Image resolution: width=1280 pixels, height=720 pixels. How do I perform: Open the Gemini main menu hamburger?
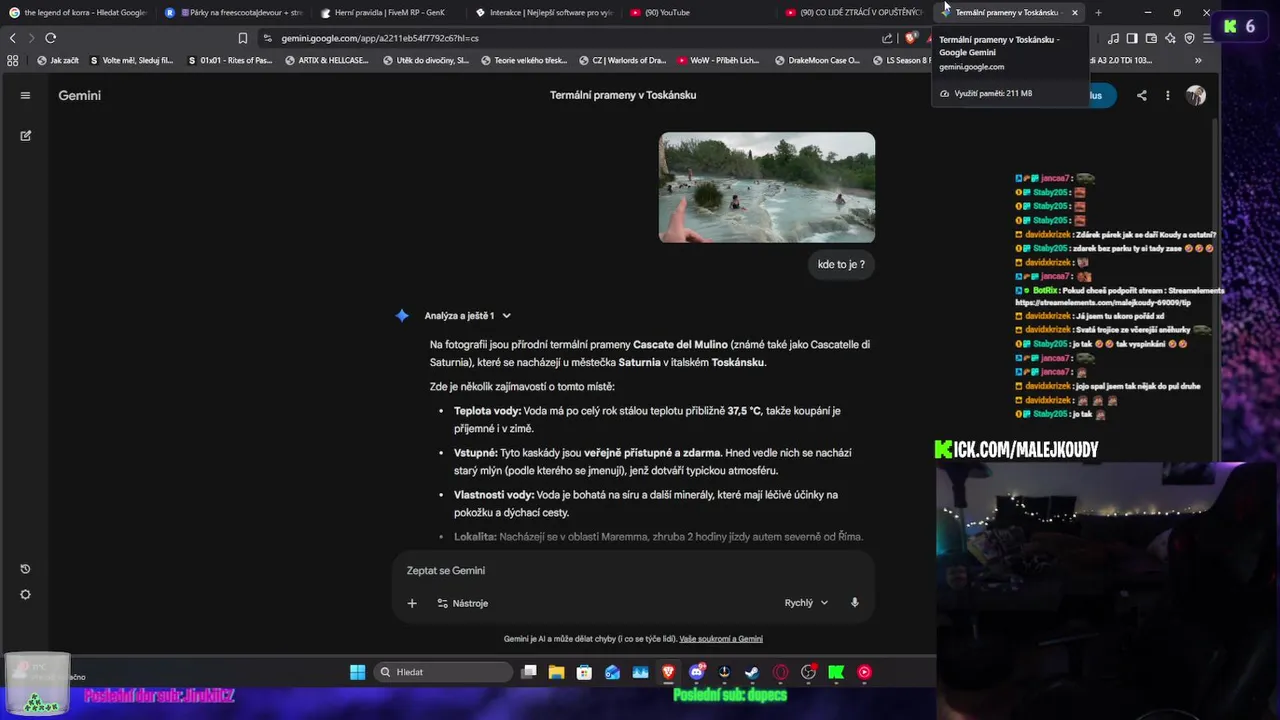25,95
